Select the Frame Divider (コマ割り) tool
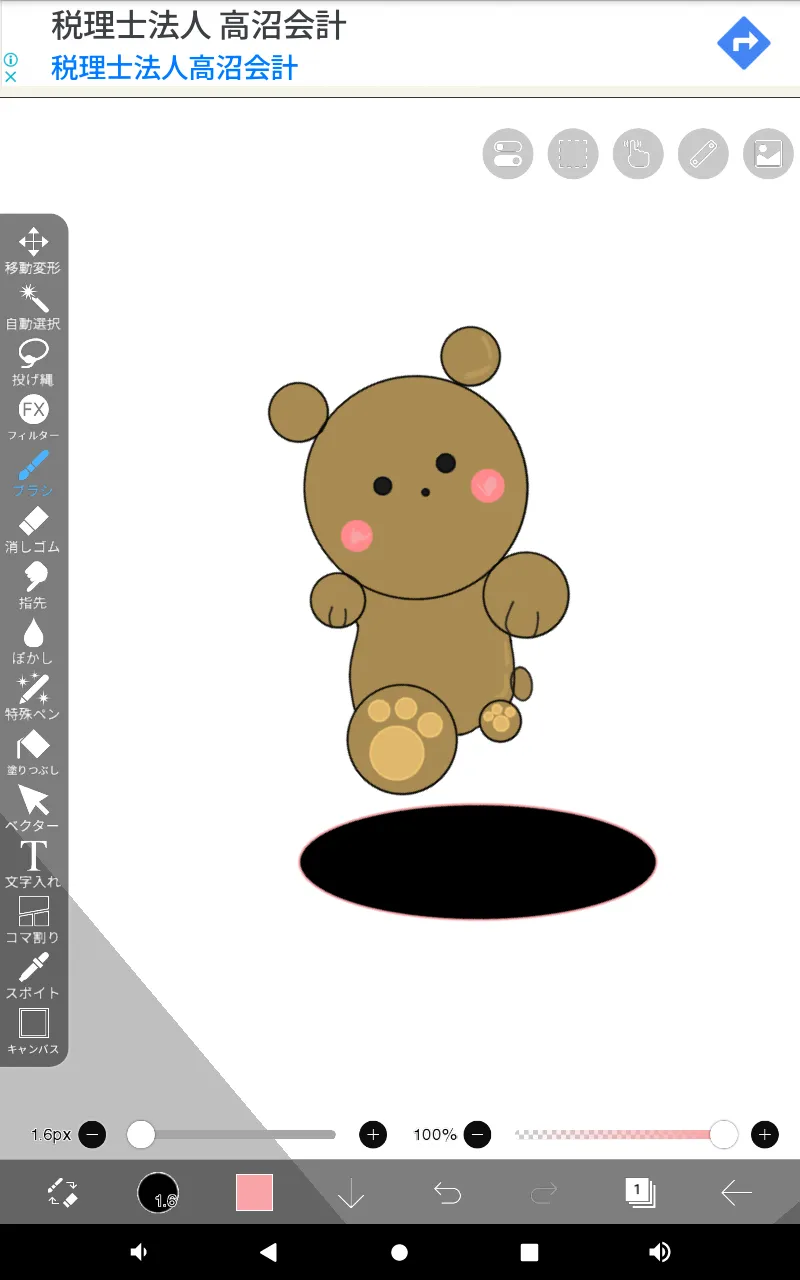This screenshot has height=1280, width=800. point(33,921)
